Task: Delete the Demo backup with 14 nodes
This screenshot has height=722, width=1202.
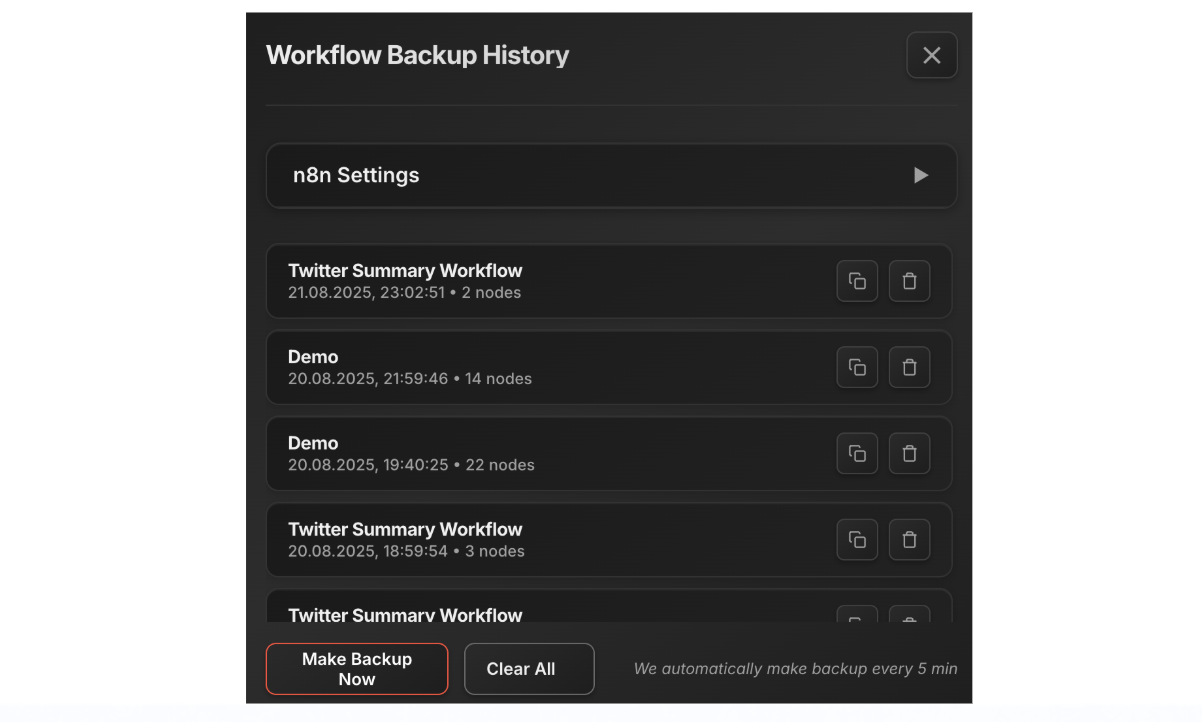Action: coord(909,367)
